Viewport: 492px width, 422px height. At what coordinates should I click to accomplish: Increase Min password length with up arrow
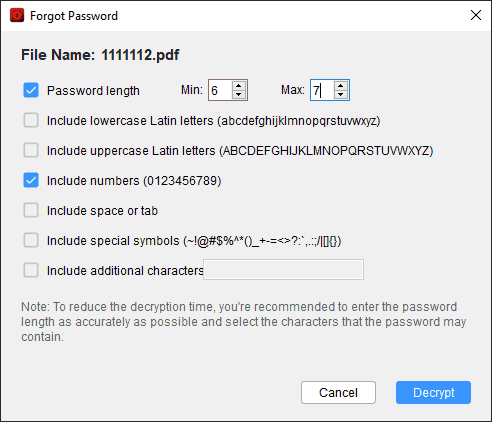(239, 86)
